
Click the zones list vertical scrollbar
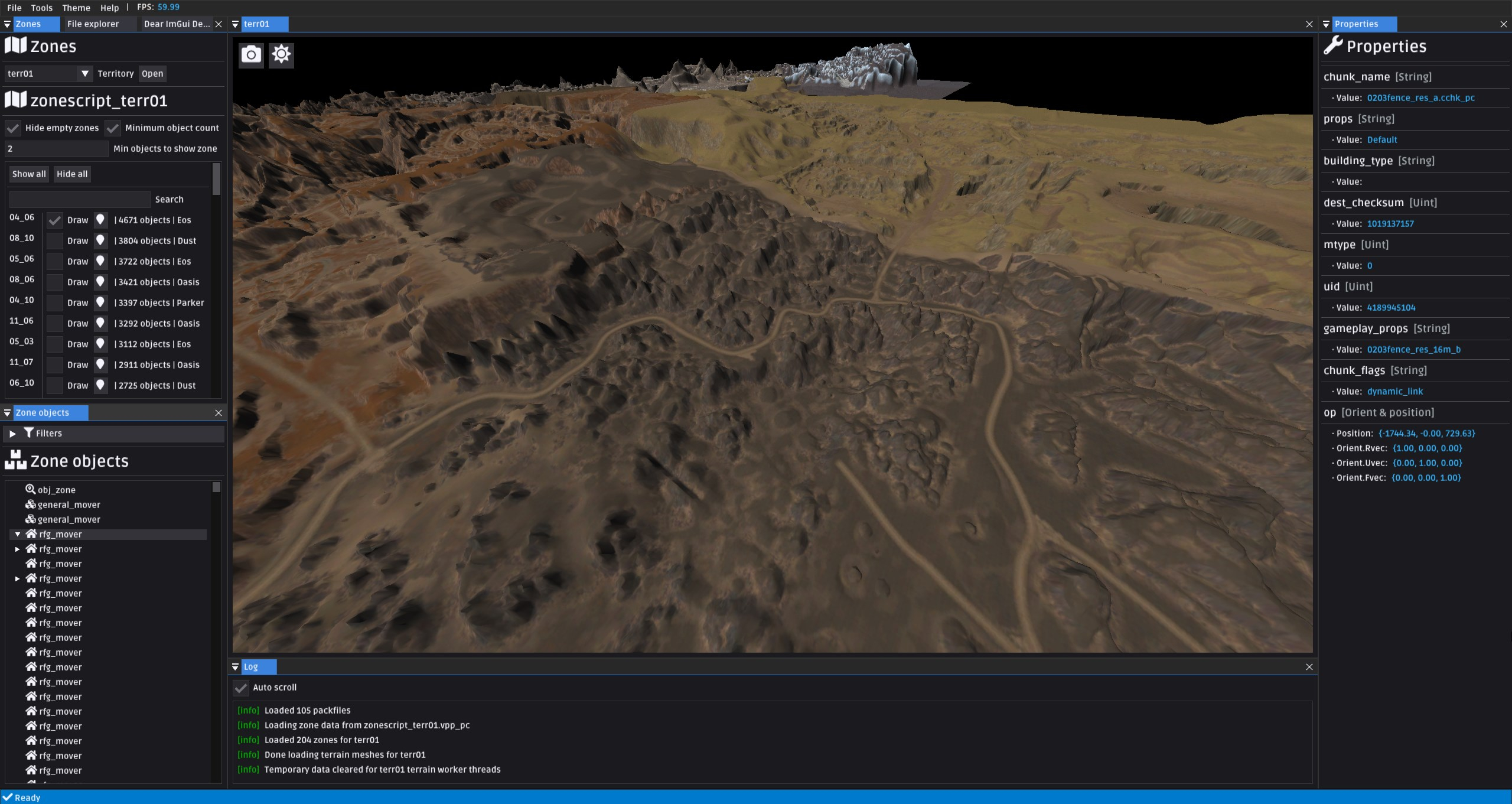(216, 180)
